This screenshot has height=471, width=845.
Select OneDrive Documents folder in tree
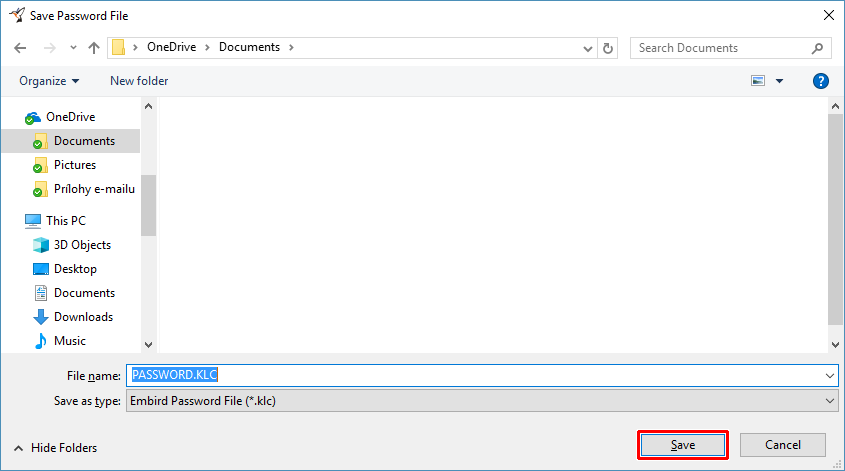(x=84, y=141)
